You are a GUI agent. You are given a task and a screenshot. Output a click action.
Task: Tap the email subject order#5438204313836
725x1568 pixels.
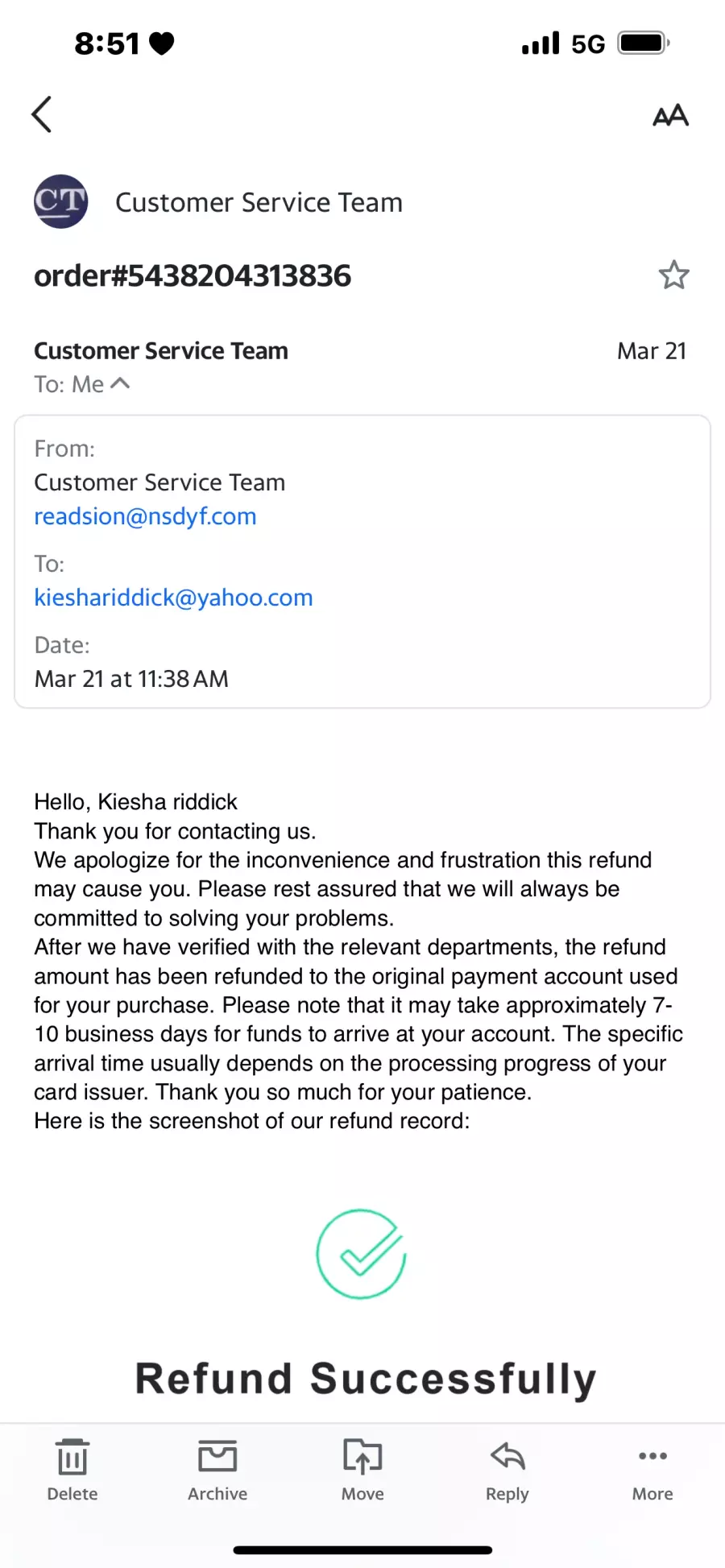click(x=193, y=275)
